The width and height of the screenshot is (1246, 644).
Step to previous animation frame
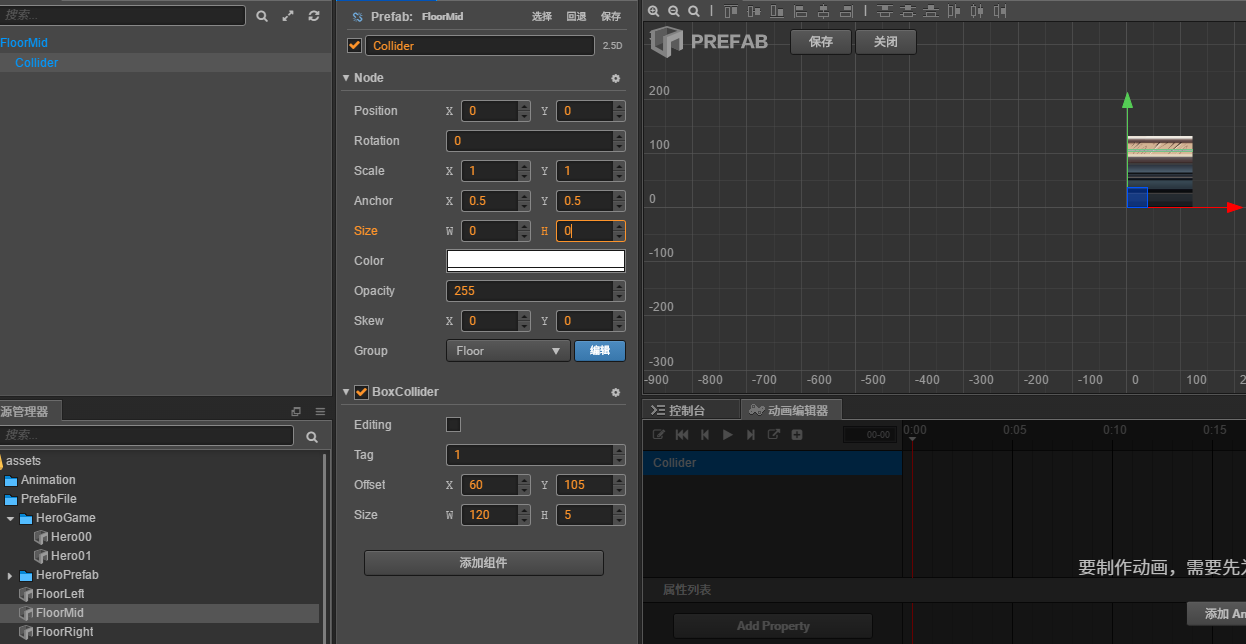click(705, 435)
